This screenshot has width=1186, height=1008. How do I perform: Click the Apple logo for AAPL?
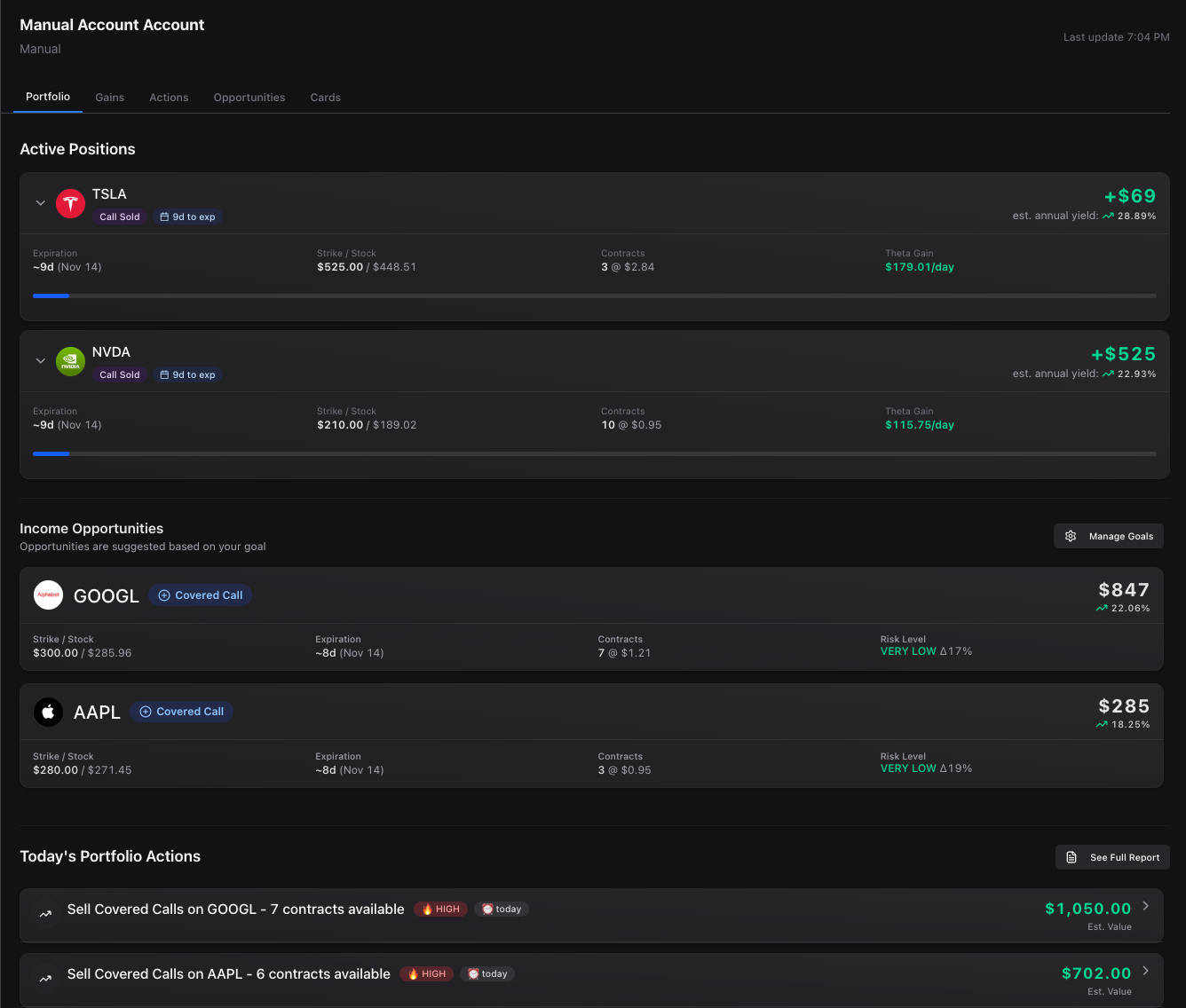pyautogui.click(x=48, y=712)
